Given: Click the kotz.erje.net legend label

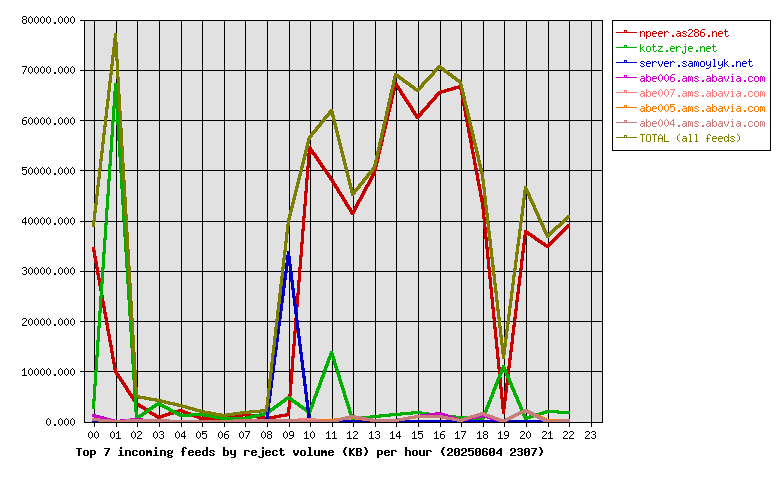Looking at the screenshot, I should pyautogui.click(x=678, y=48).
